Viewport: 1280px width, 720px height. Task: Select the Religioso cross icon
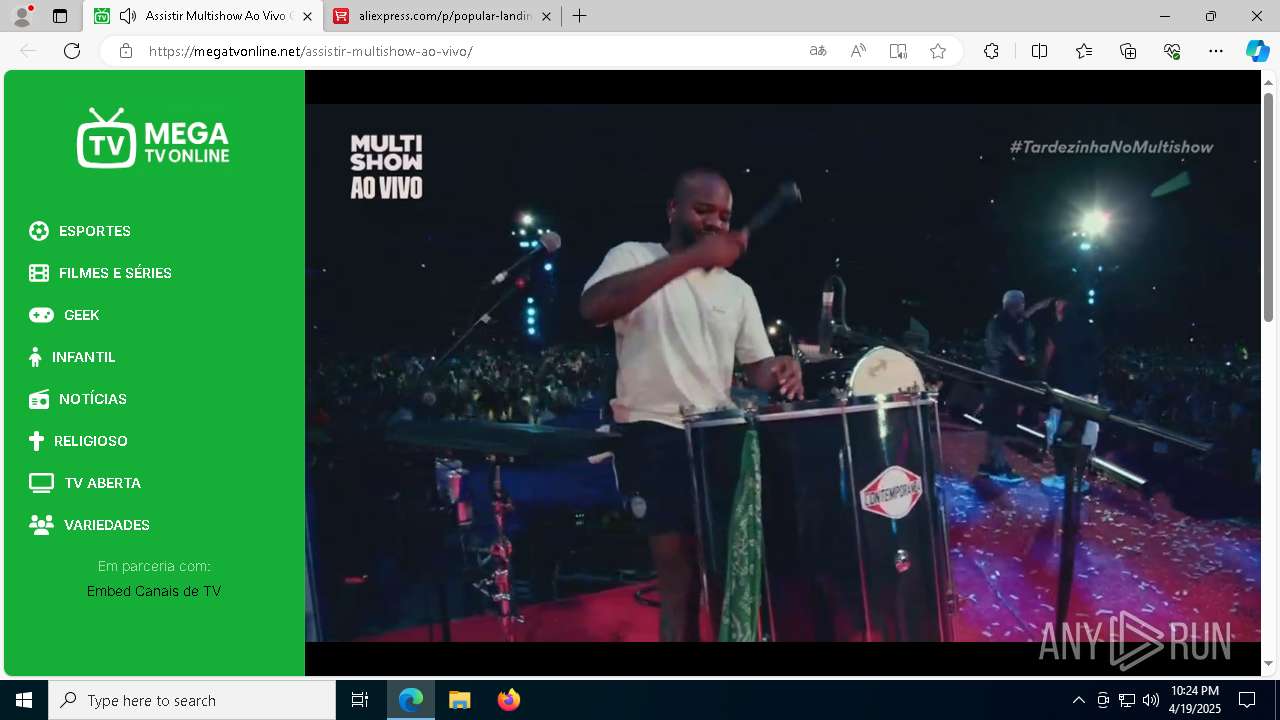(x=37, y=441)
